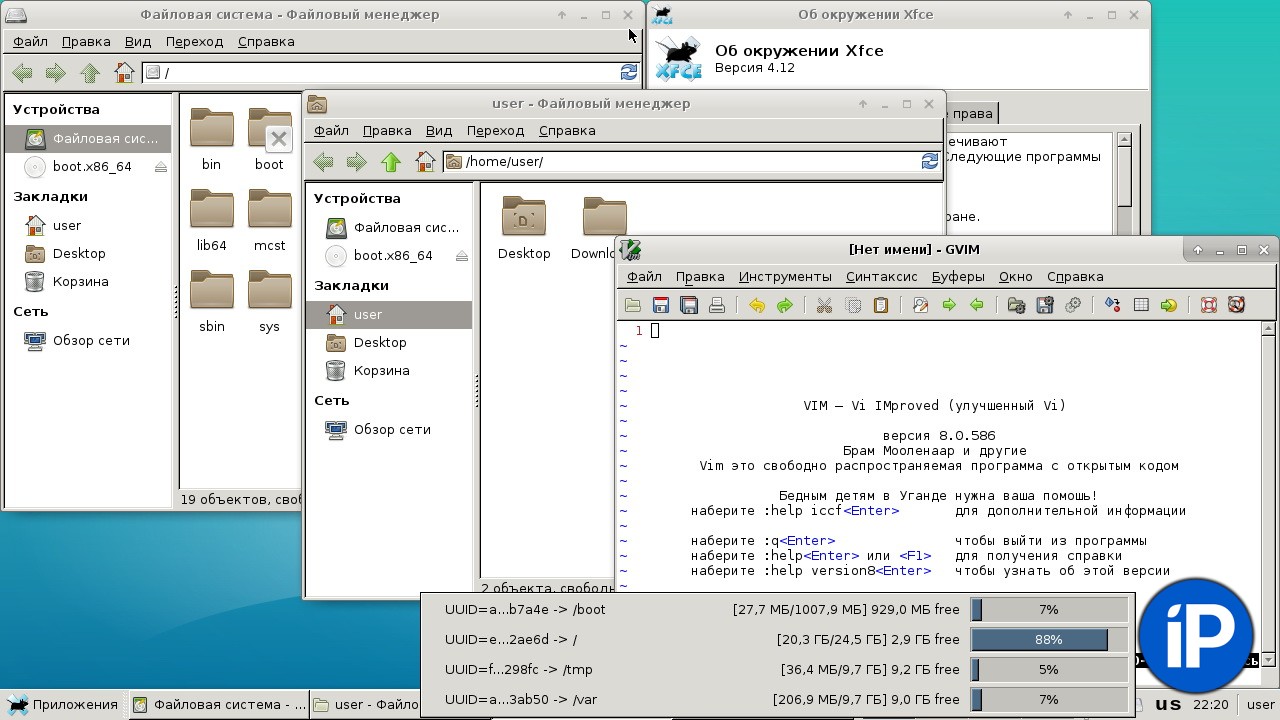1280x720 pixels.
Task: Click the green up-arrow in user file manager
Action: (x=390, y=162)
